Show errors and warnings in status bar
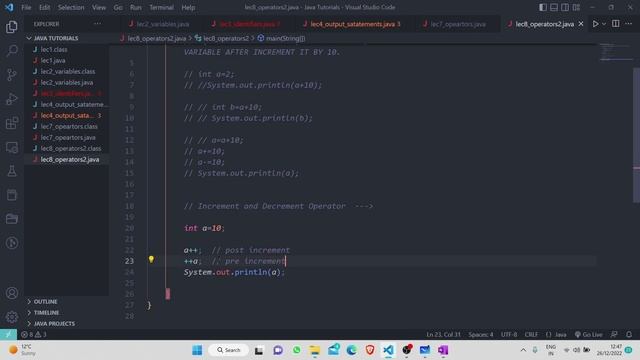The height and width of the screenshot is (360, 640). 34,334
